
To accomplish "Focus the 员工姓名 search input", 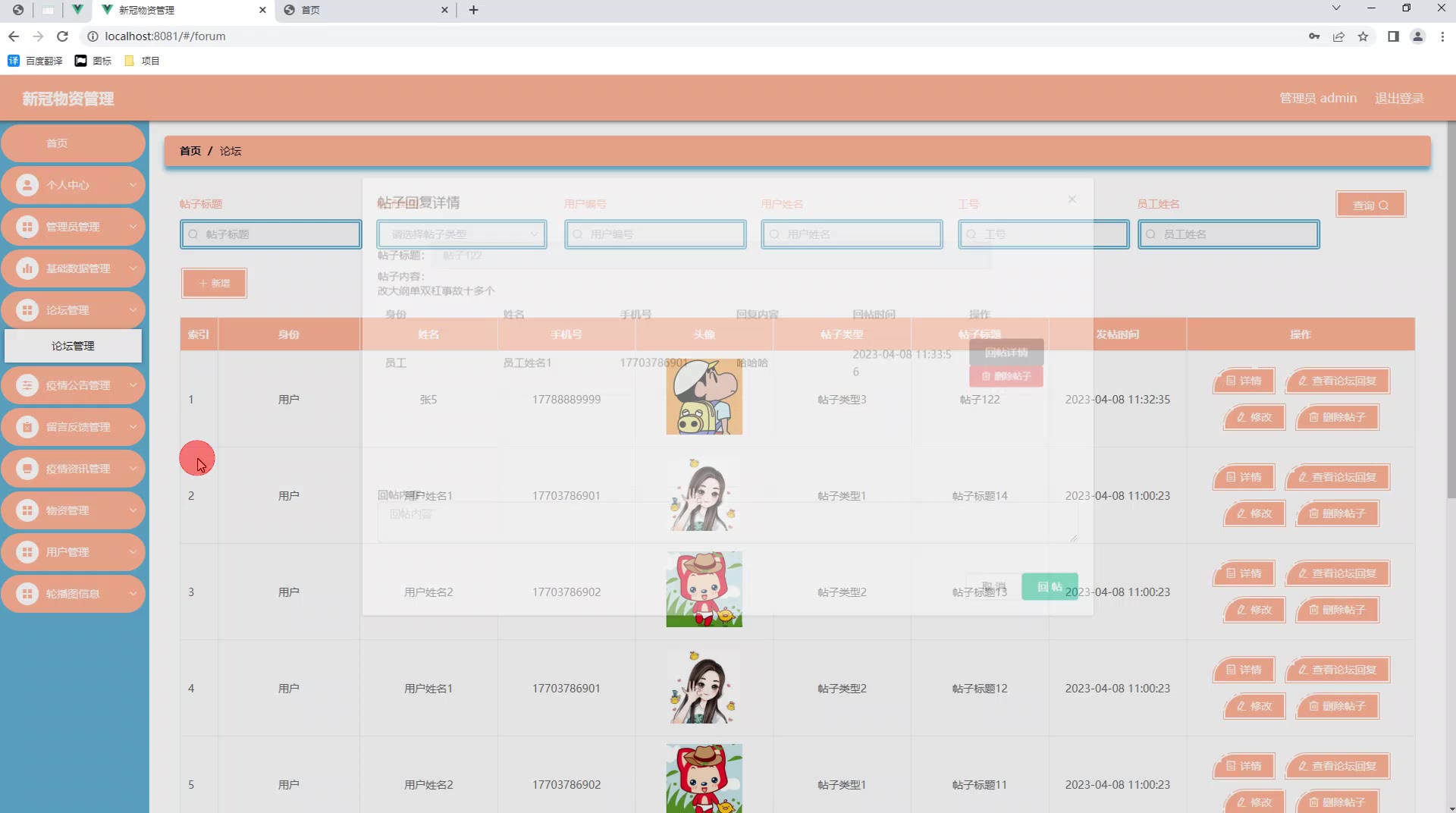I will [1228, 234].
